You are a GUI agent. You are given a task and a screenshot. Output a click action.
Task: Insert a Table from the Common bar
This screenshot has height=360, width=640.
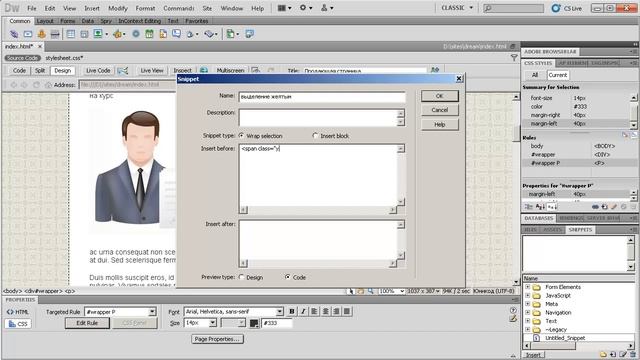71,34
